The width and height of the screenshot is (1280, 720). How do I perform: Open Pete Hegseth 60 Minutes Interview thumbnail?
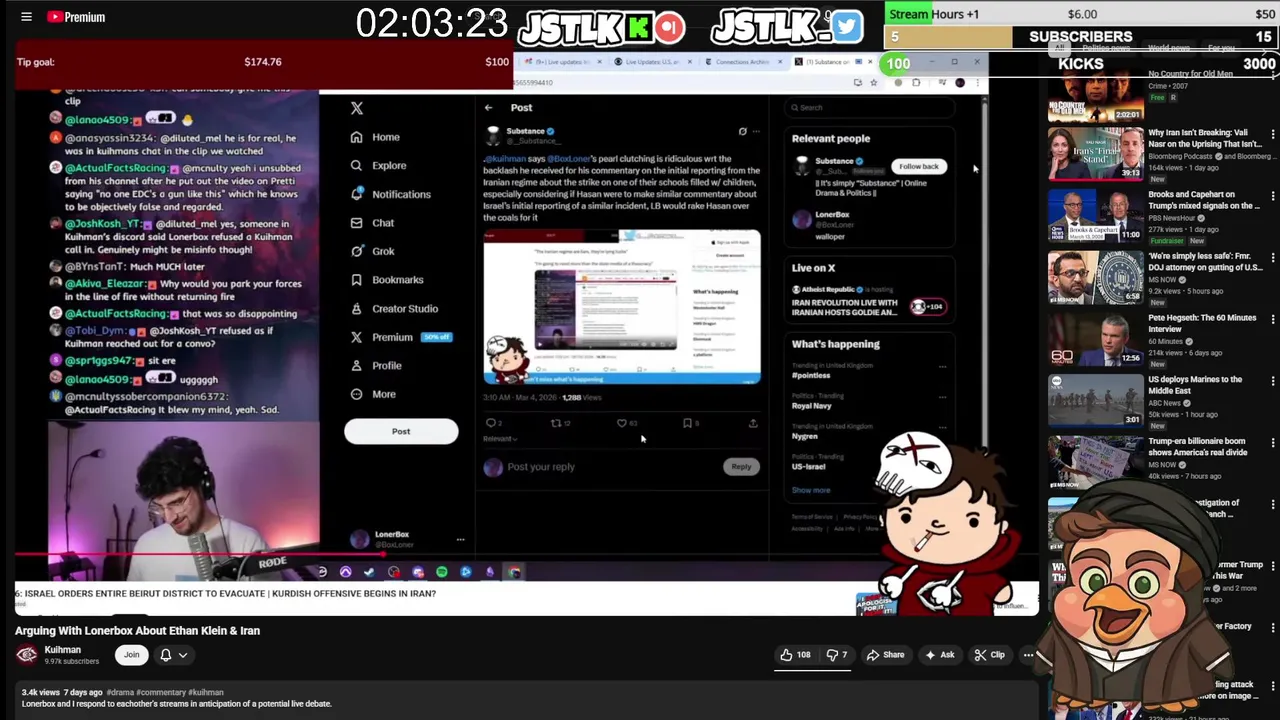(1095, 338)
